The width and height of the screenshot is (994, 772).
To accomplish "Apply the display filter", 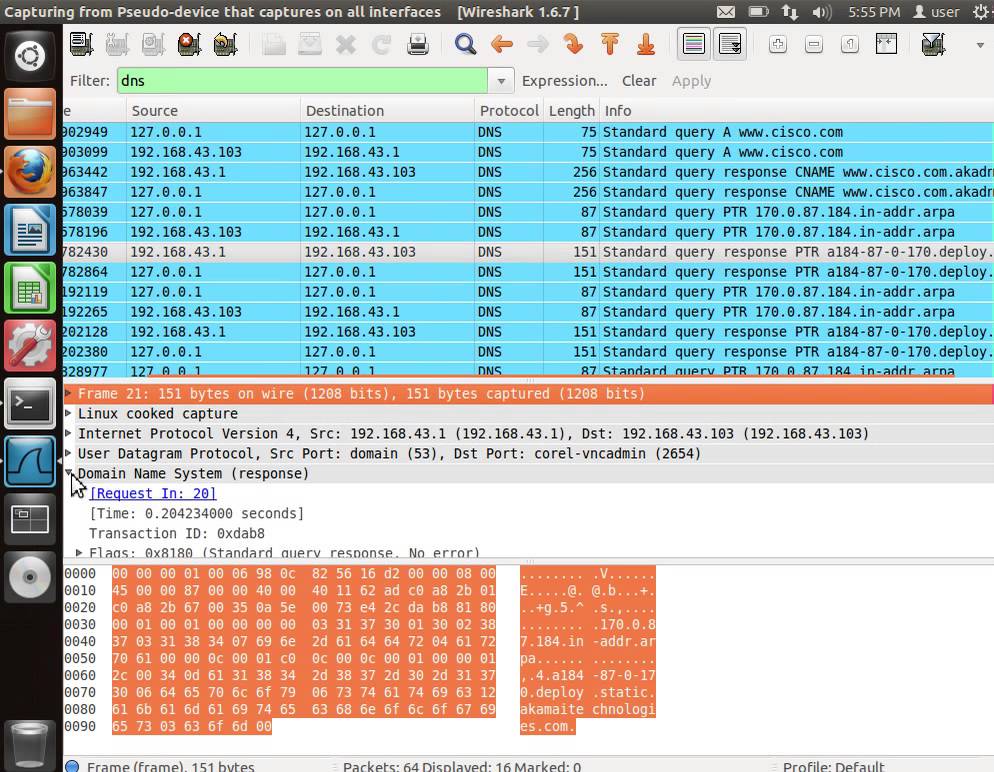I will point(691,81).
